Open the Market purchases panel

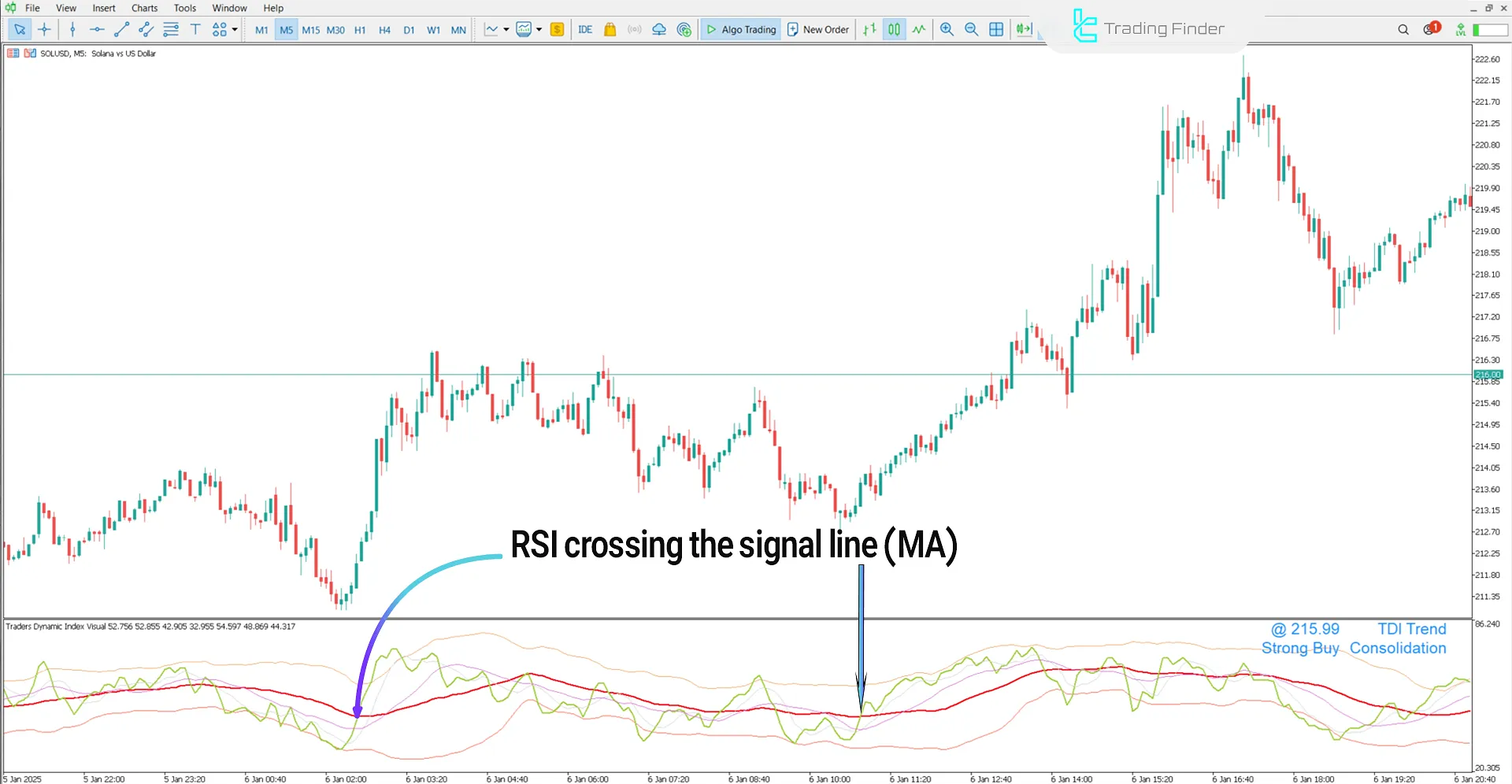coord(610,29)
